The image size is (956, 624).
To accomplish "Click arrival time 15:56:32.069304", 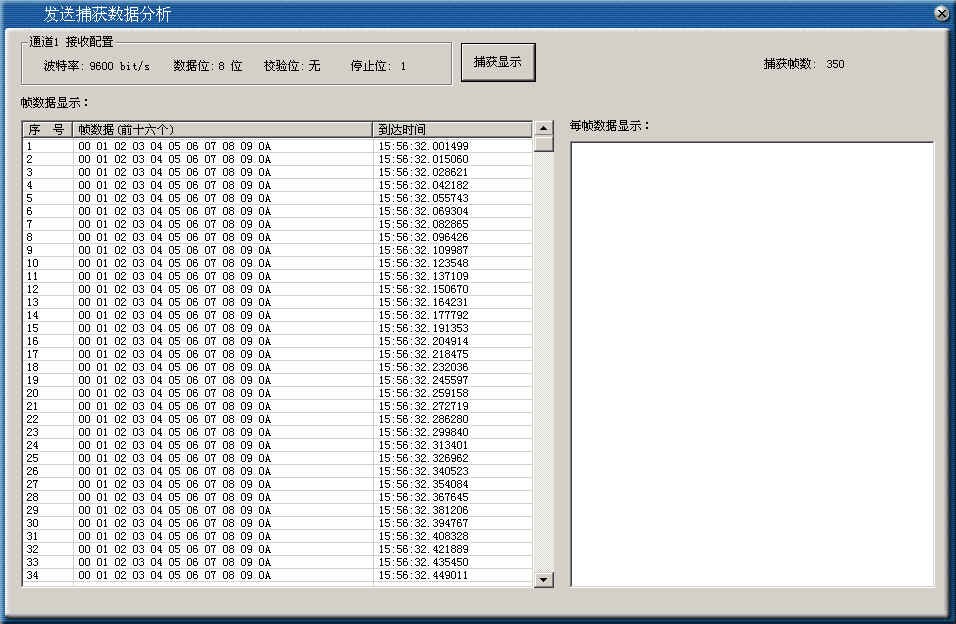I will tap(424, 212).
